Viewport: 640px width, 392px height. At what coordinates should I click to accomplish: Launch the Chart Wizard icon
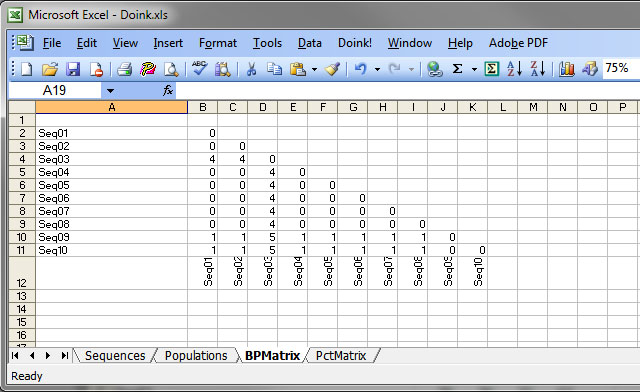[x=567, y=69]
